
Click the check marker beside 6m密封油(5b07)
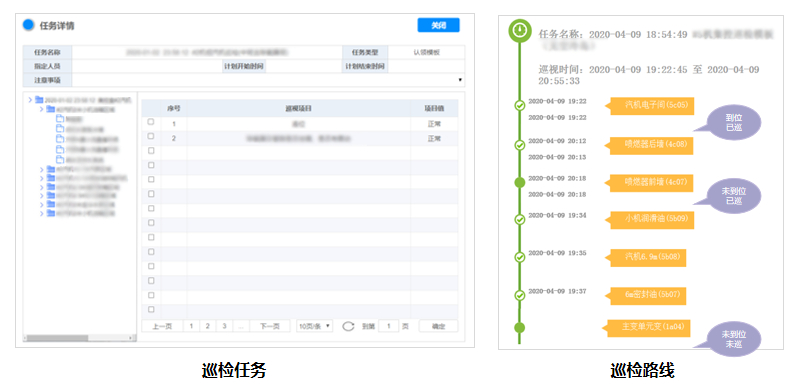tap(520, 295)
